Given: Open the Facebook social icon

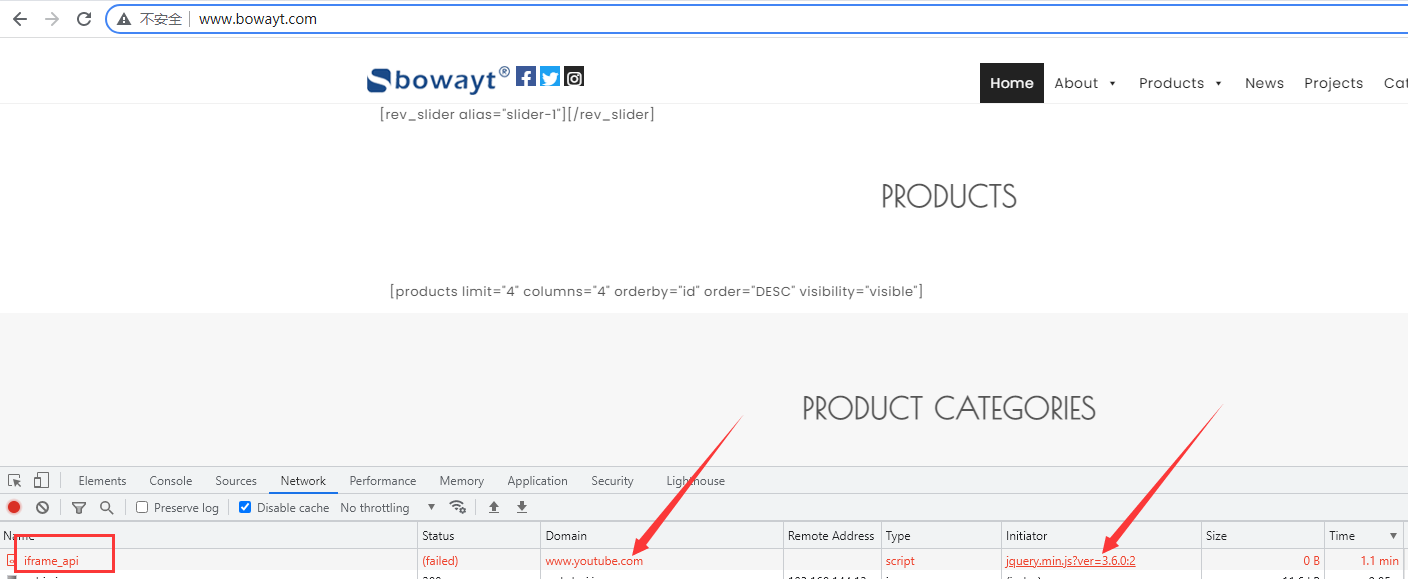Looking at the screenshot, I should (x=526, y=77).
